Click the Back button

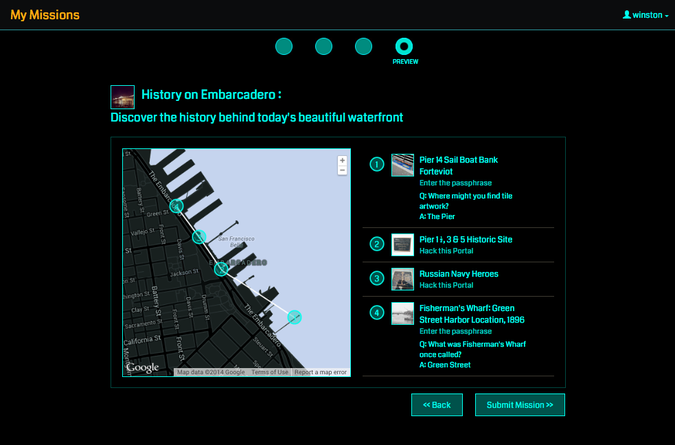click(x=436, y=405)
